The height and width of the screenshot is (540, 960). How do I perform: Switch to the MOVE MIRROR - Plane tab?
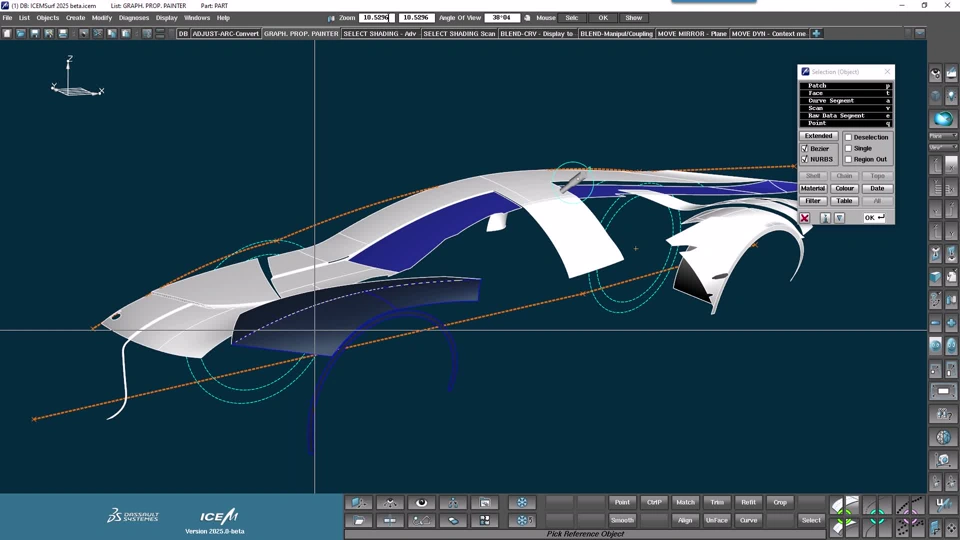(x=692, y=33)
